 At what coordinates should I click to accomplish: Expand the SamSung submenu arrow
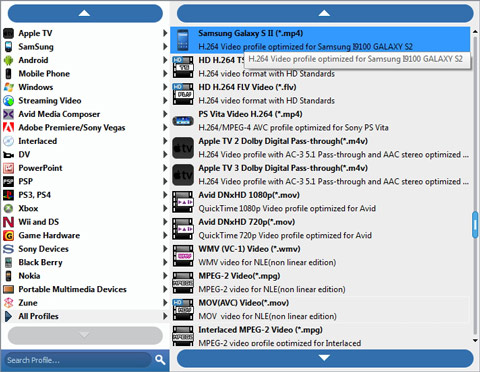pos(165,47)
